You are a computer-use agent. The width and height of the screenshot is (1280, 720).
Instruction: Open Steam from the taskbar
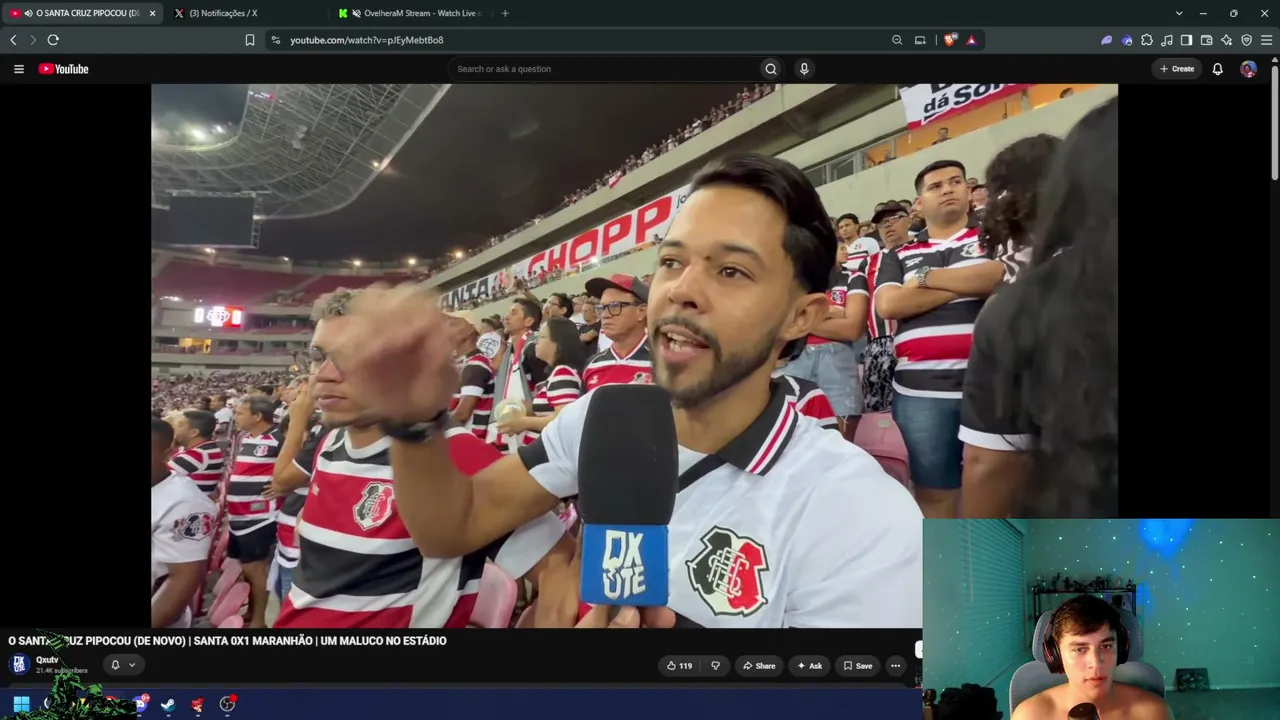[x=168, y=704]
